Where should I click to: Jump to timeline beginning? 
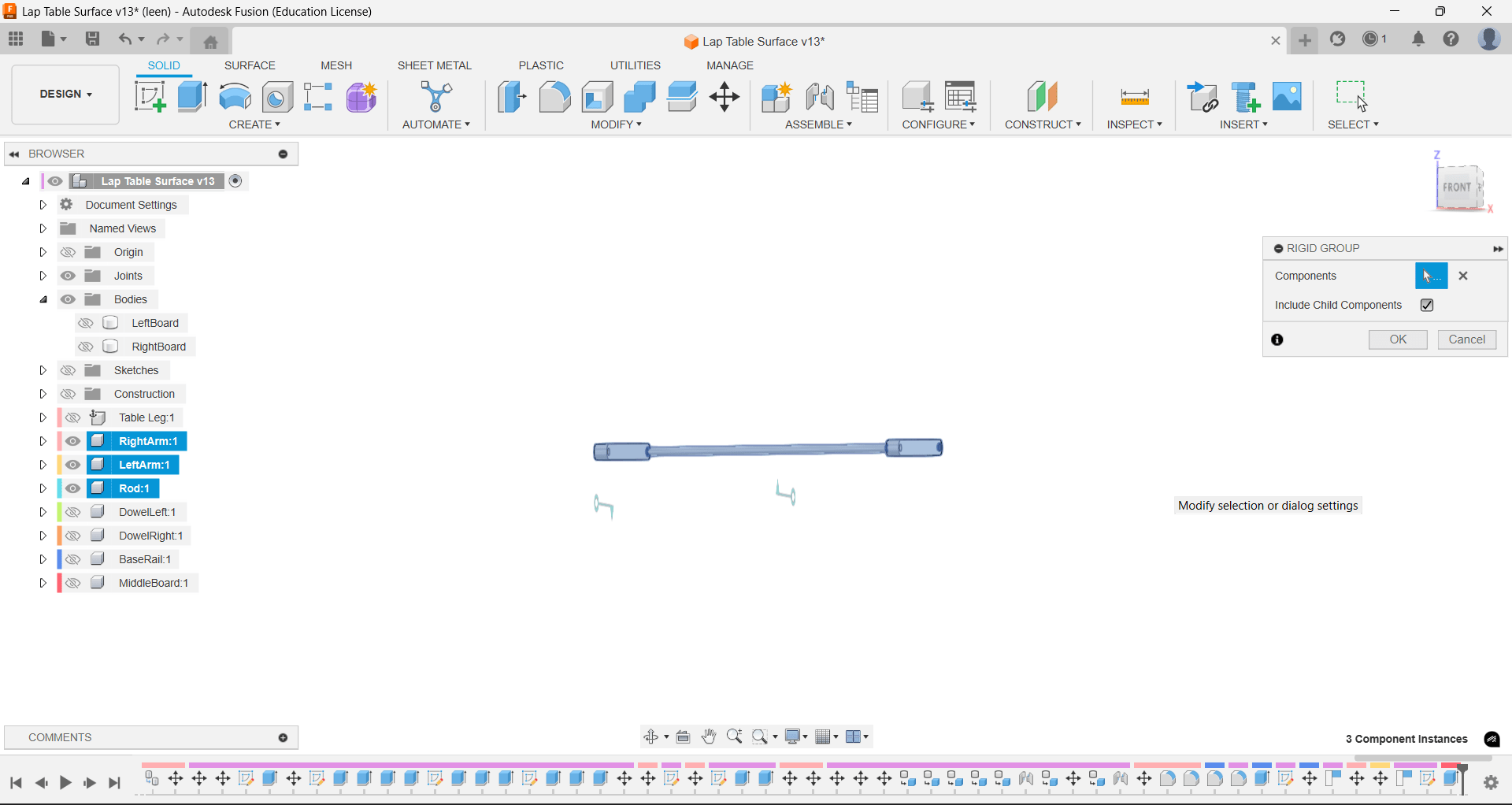click(16, 783)
